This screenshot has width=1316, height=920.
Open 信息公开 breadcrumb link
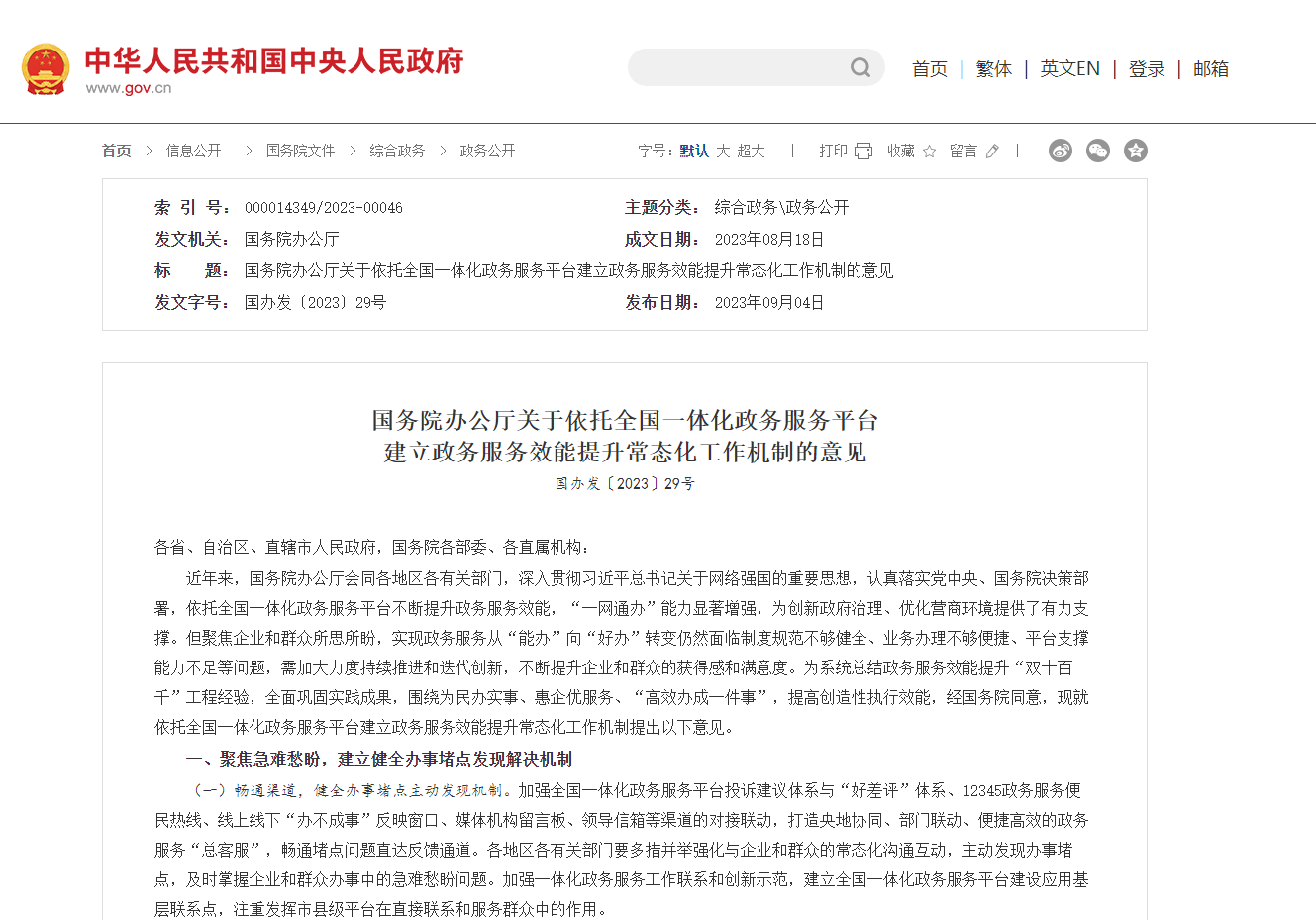(193, 151)
